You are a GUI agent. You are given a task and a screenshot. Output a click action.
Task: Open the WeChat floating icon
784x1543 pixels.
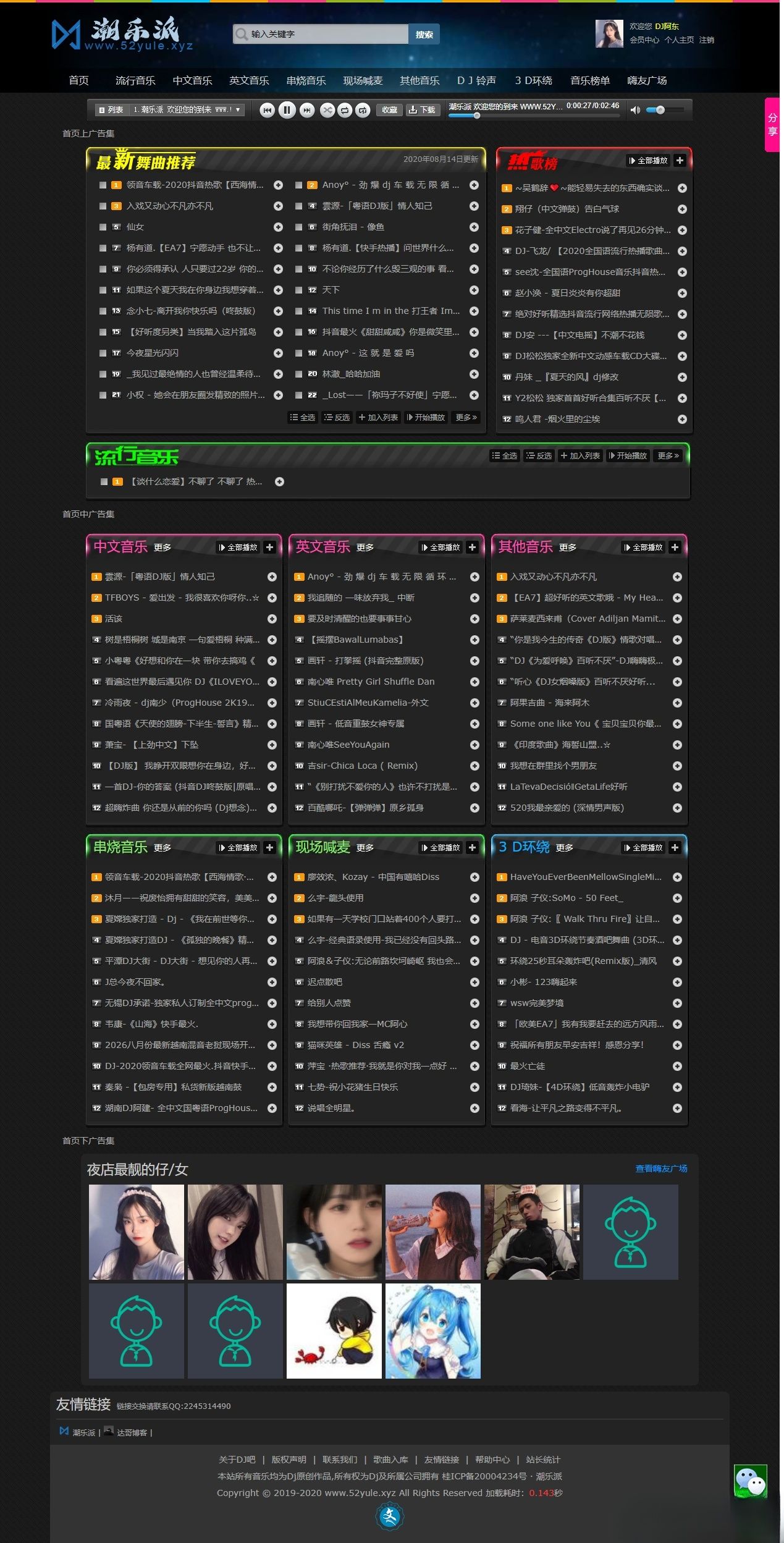click(x=750, y=1482)
